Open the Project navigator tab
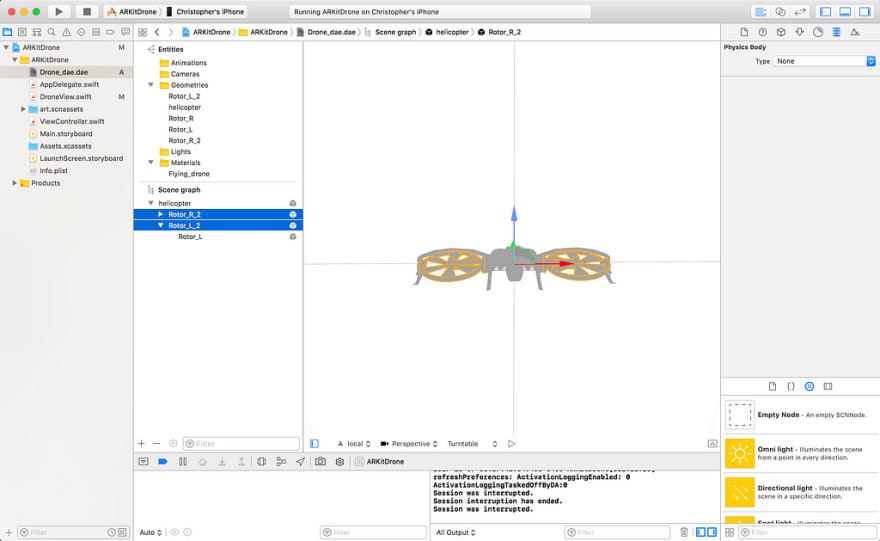The image size is (880, 541). coord(7,32)
